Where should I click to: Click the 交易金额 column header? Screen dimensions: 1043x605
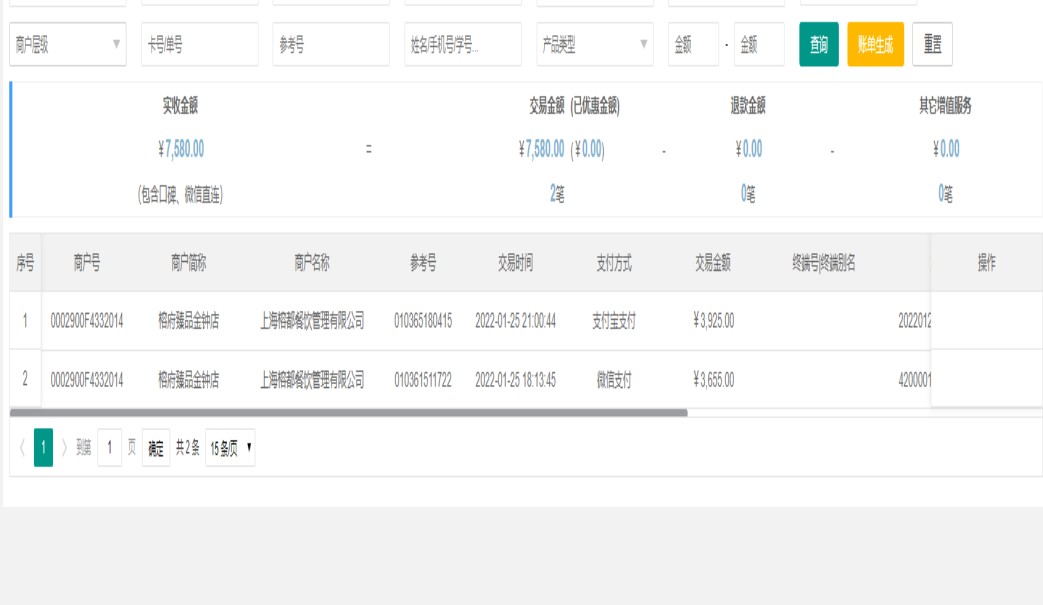(x=713, y=263)
